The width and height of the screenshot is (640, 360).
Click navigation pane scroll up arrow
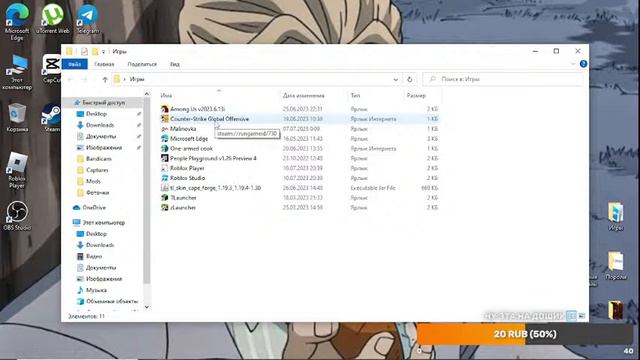click(x=147, y=94)
